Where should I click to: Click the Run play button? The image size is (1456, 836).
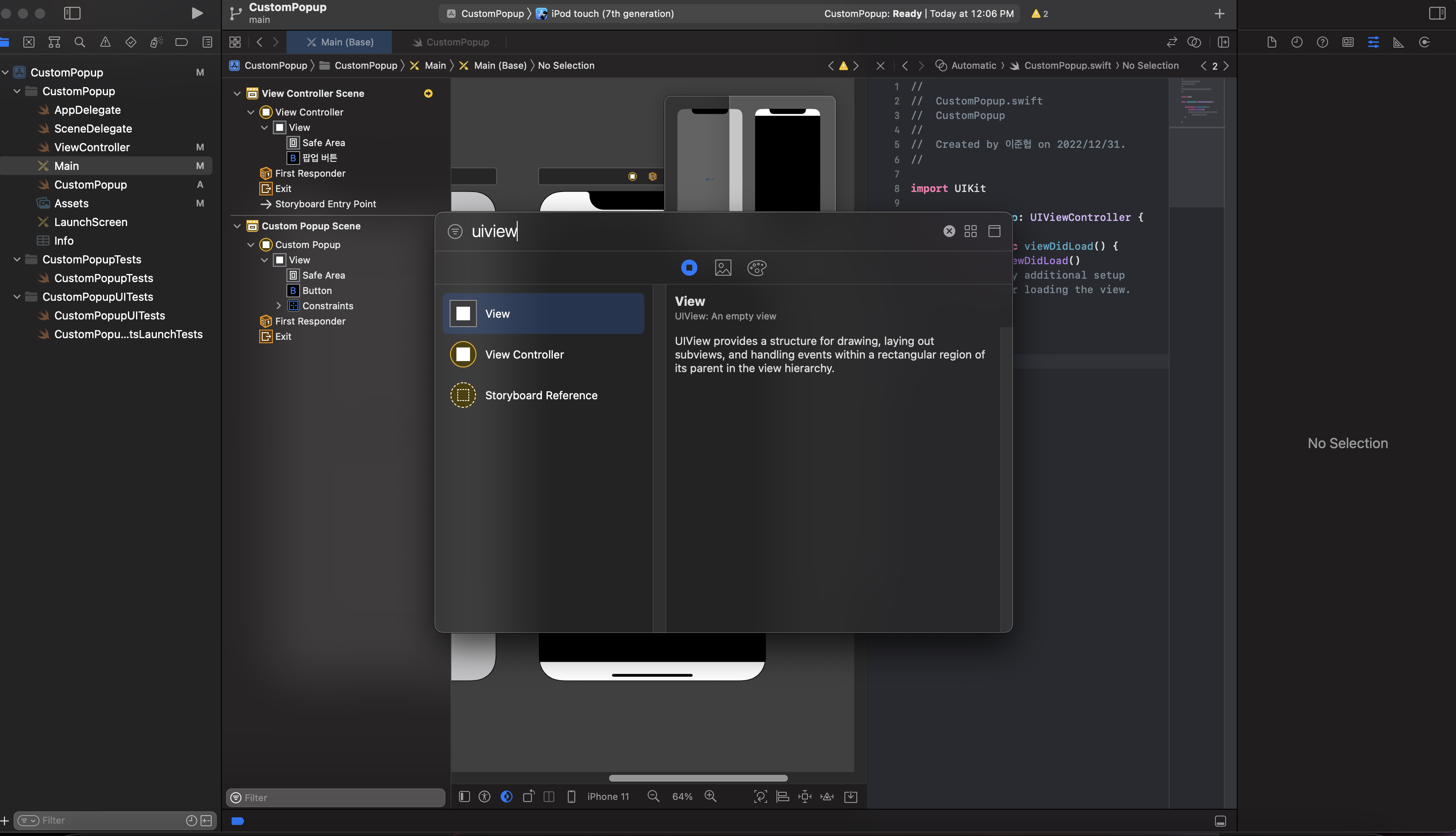tap(197, 13)
